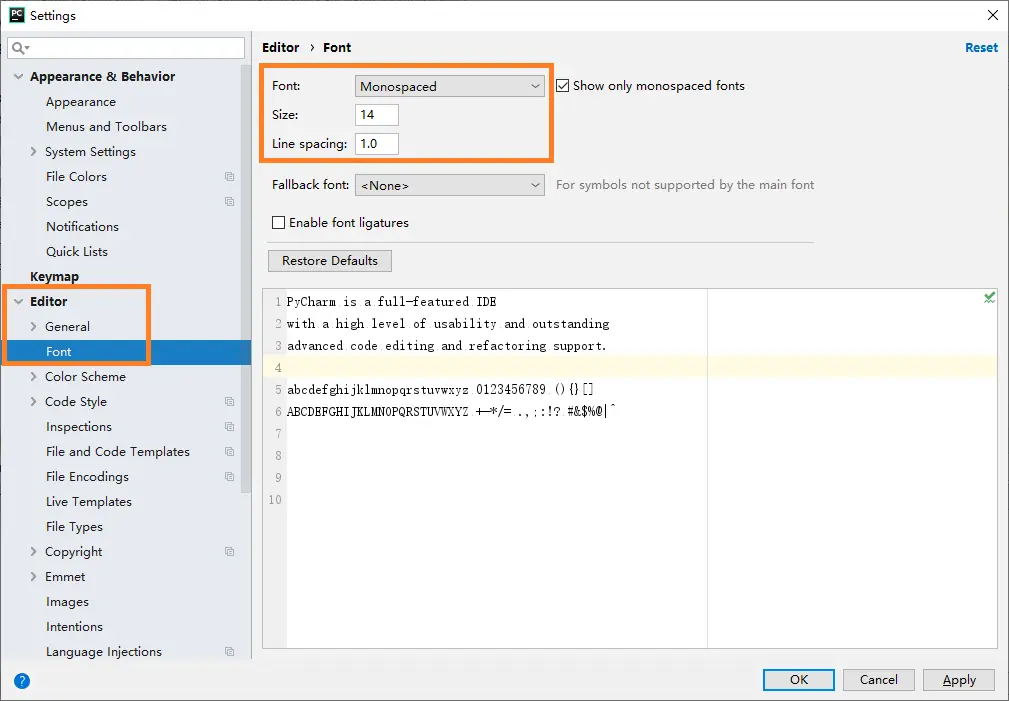This screenshot has width=1009, height=701.
Task: Click the project-level icon next to File Encodings
Action: coord(230,476)
